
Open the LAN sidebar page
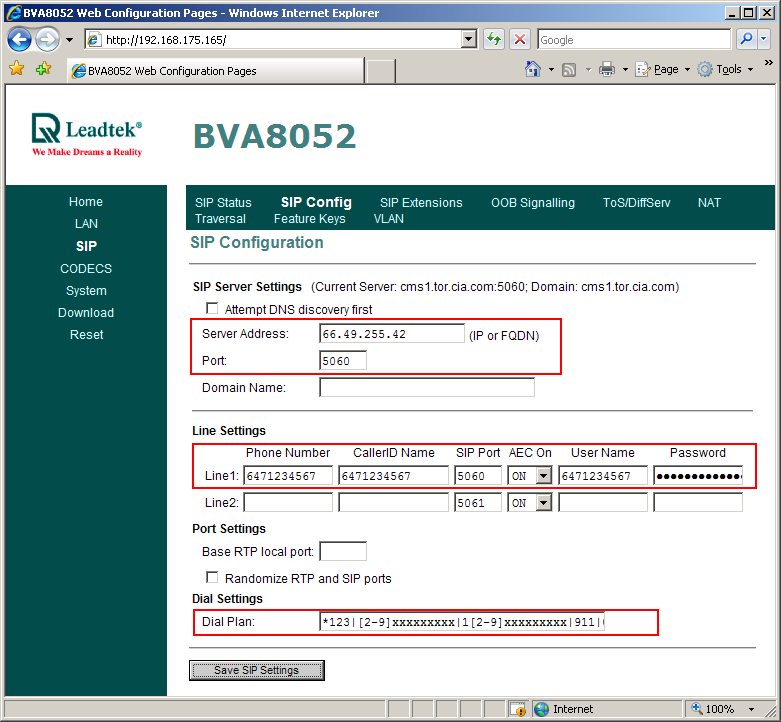(x=86, y=224)
